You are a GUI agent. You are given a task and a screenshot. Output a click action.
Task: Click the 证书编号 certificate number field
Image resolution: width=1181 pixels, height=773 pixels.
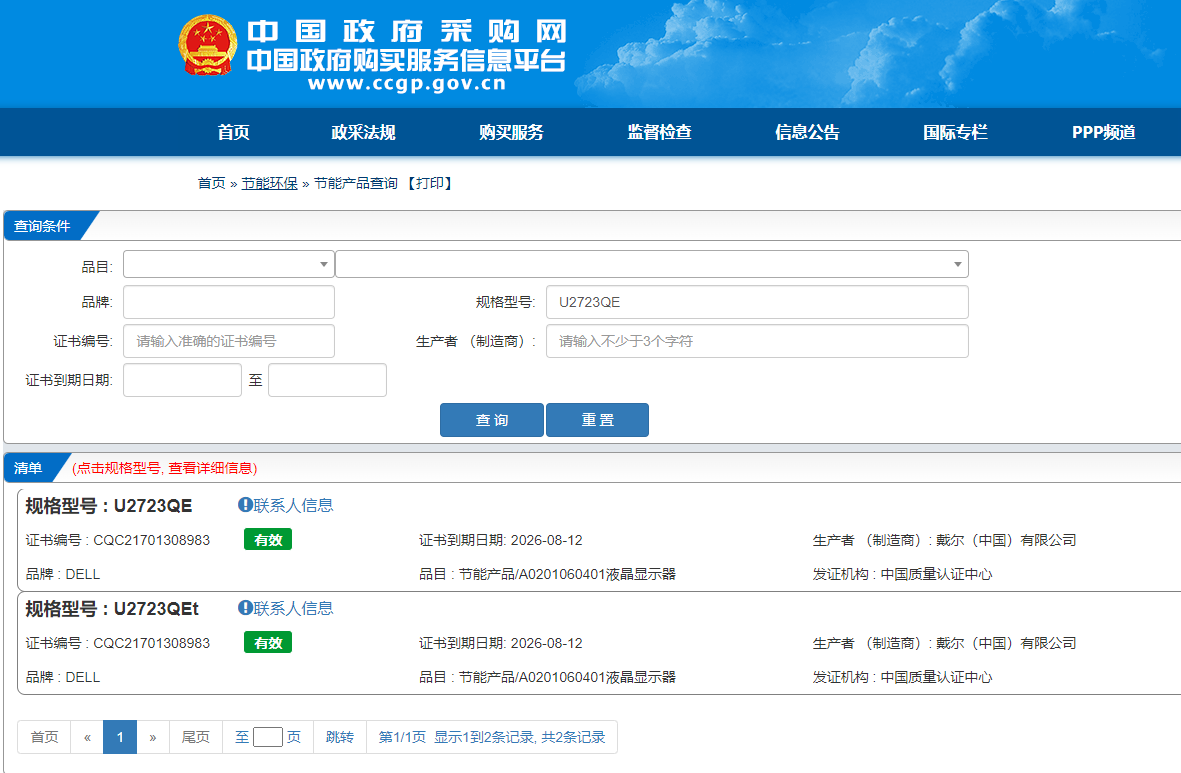[x=228, y=341]
